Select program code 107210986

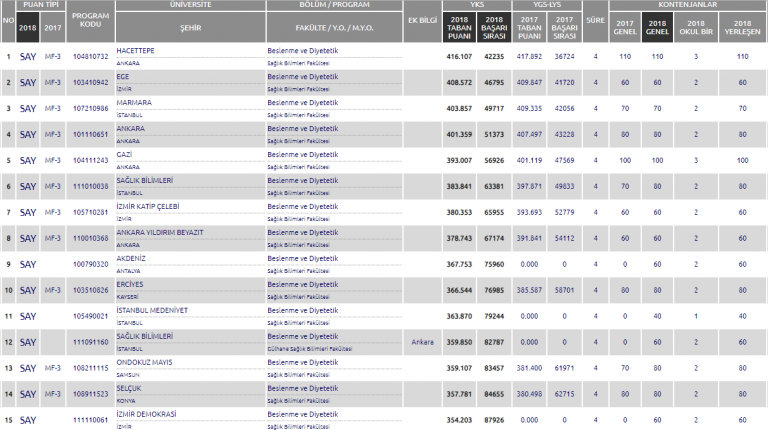[91, 108]
